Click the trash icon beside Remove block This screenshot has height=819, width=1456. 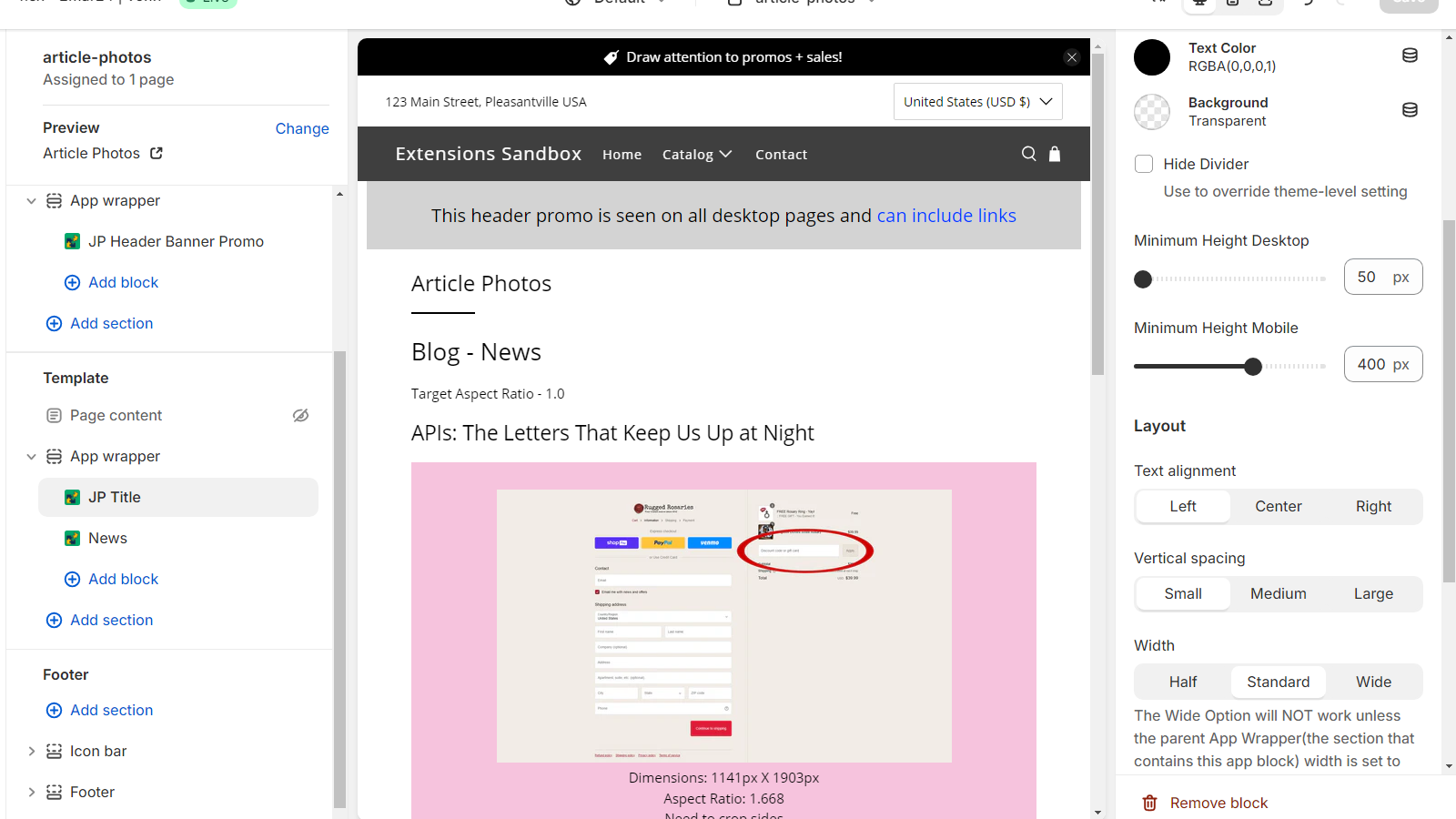[1149, 803]
